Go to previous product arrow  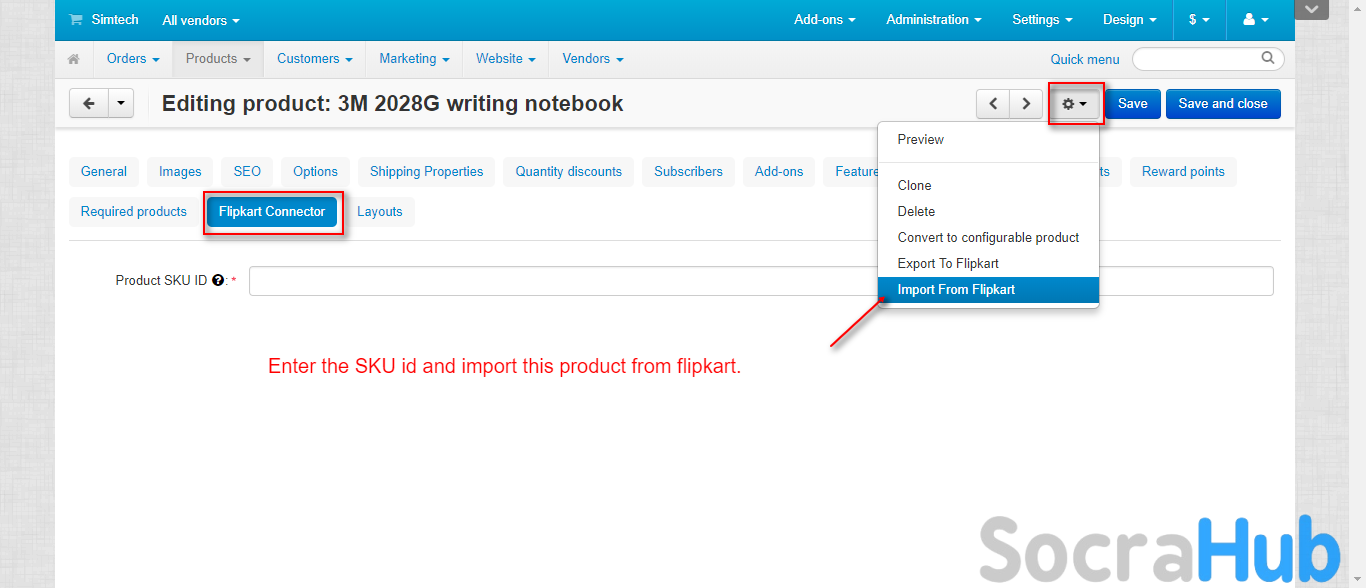coord(992,104)
